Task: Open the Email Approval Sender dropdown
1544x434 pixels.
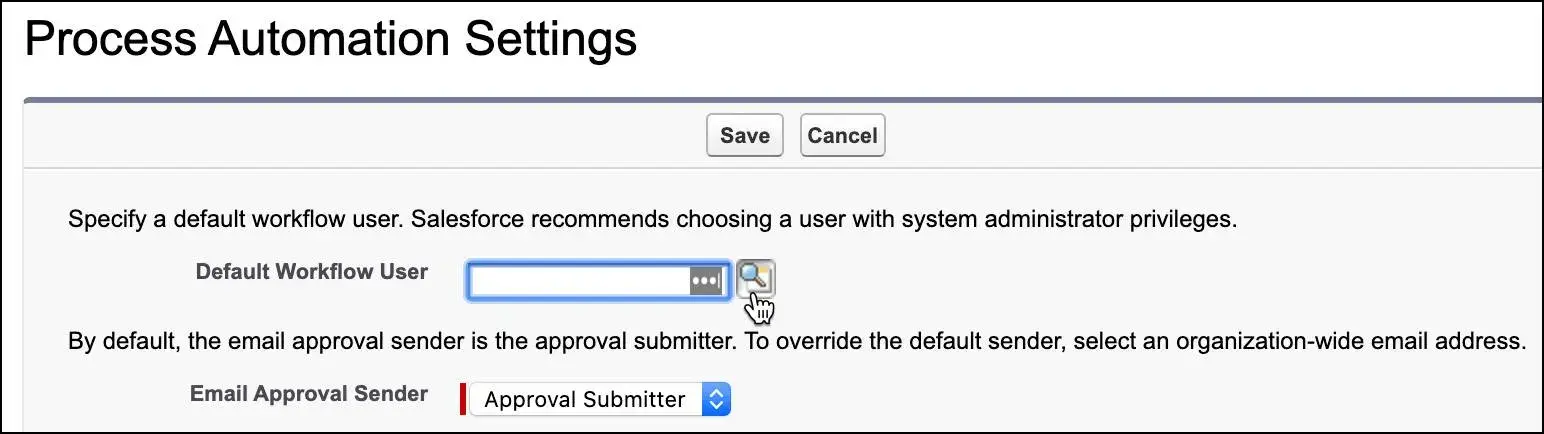Action: pos(600,399)
